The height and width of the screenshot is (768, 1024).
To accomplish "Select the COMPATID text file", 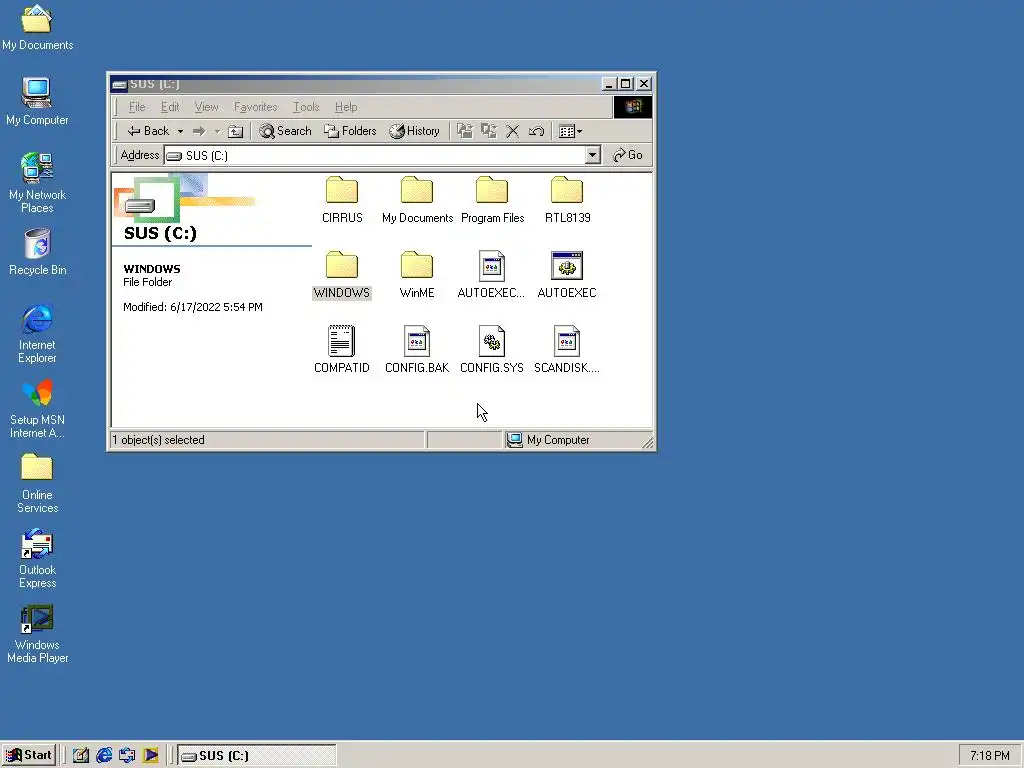I will (342, 349).
